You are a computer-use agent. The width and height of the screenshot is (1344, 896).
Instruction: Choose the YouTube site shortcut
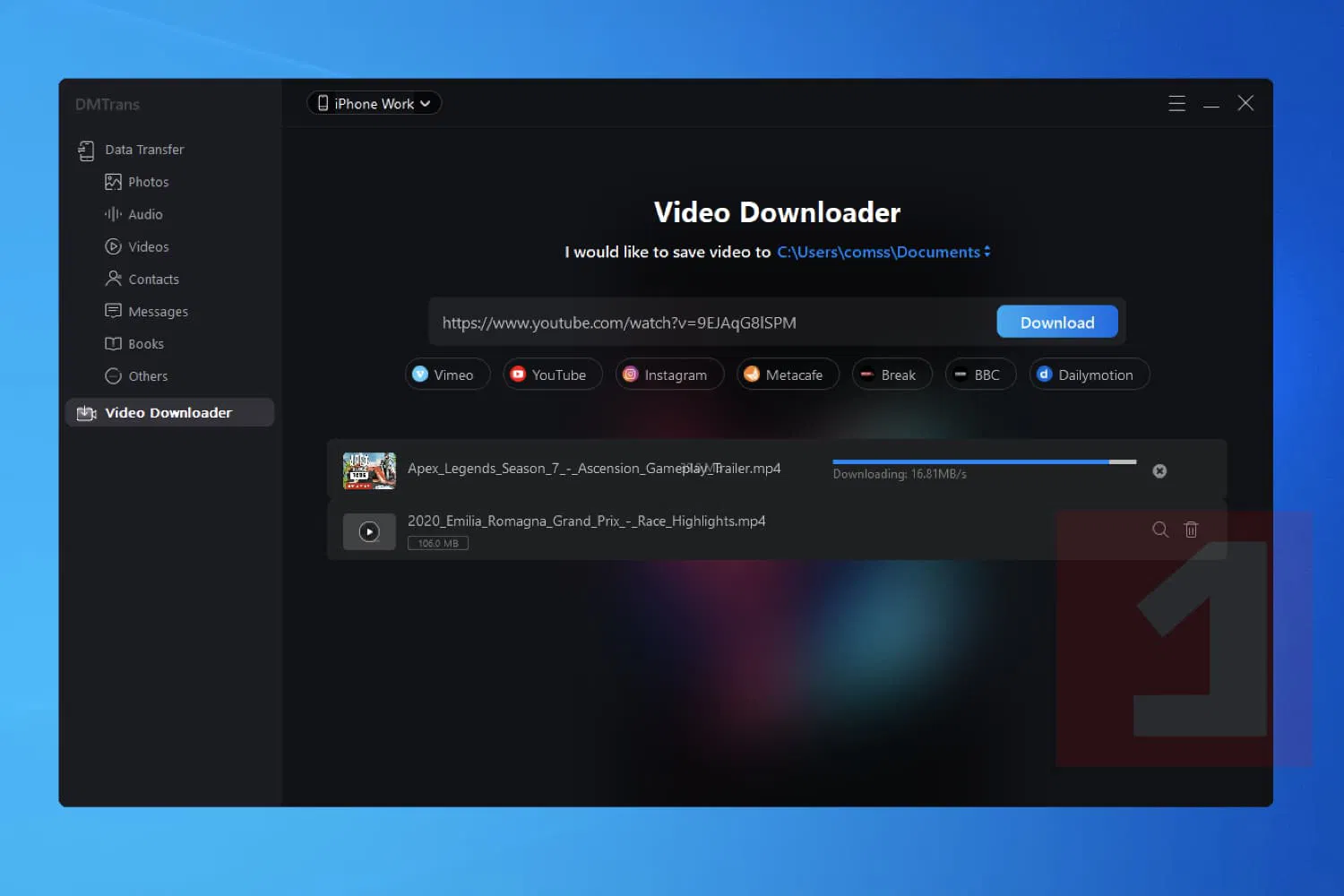tap(552, 375)
